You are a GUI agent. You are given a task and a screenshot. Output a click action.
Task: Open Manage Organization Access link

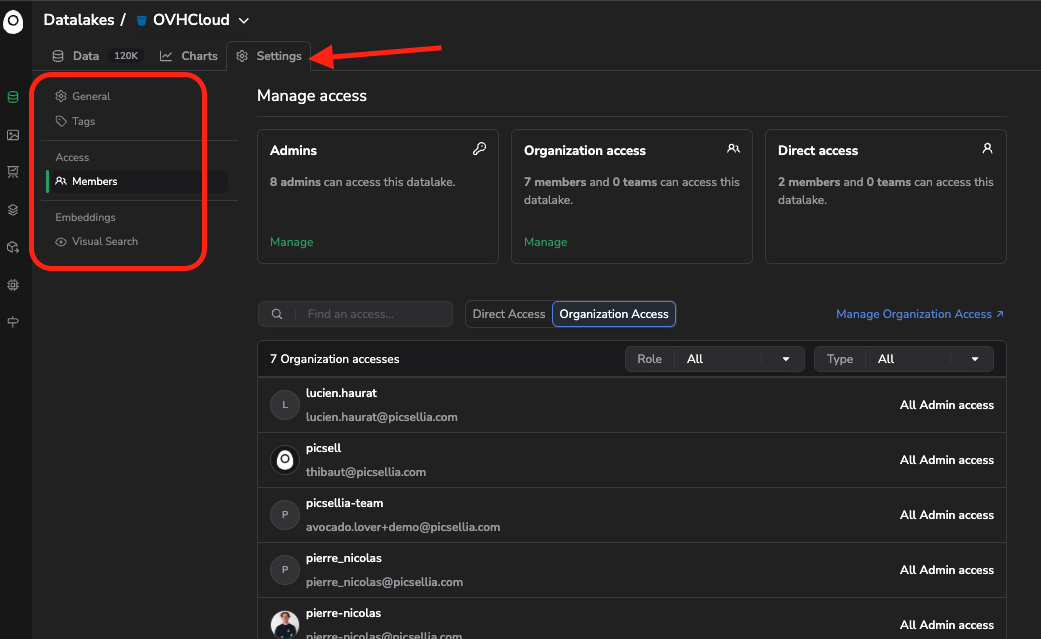point(920,314)
